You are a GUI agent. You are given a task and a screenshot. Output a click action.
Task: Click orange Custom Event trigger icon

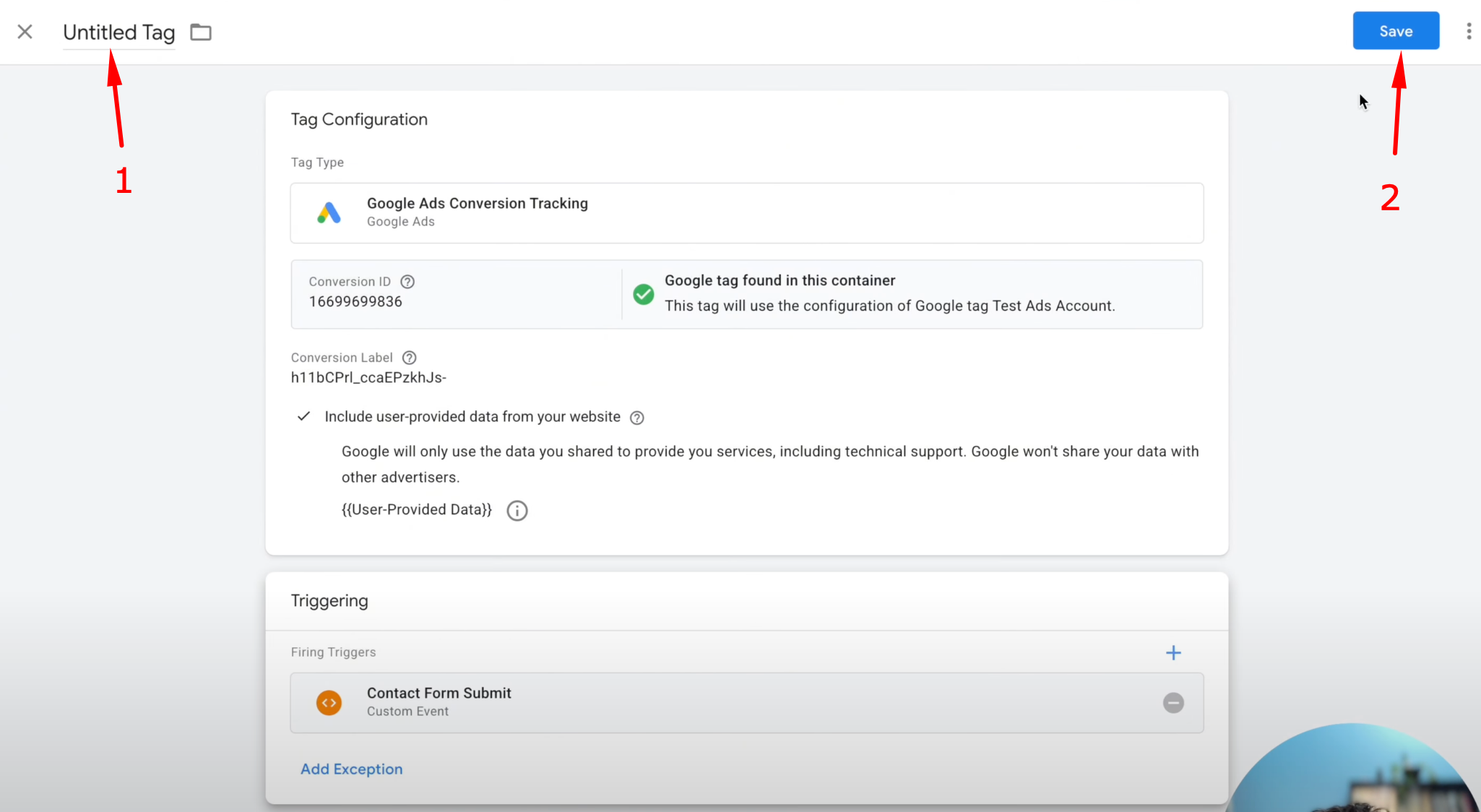(x=329, y=703)
